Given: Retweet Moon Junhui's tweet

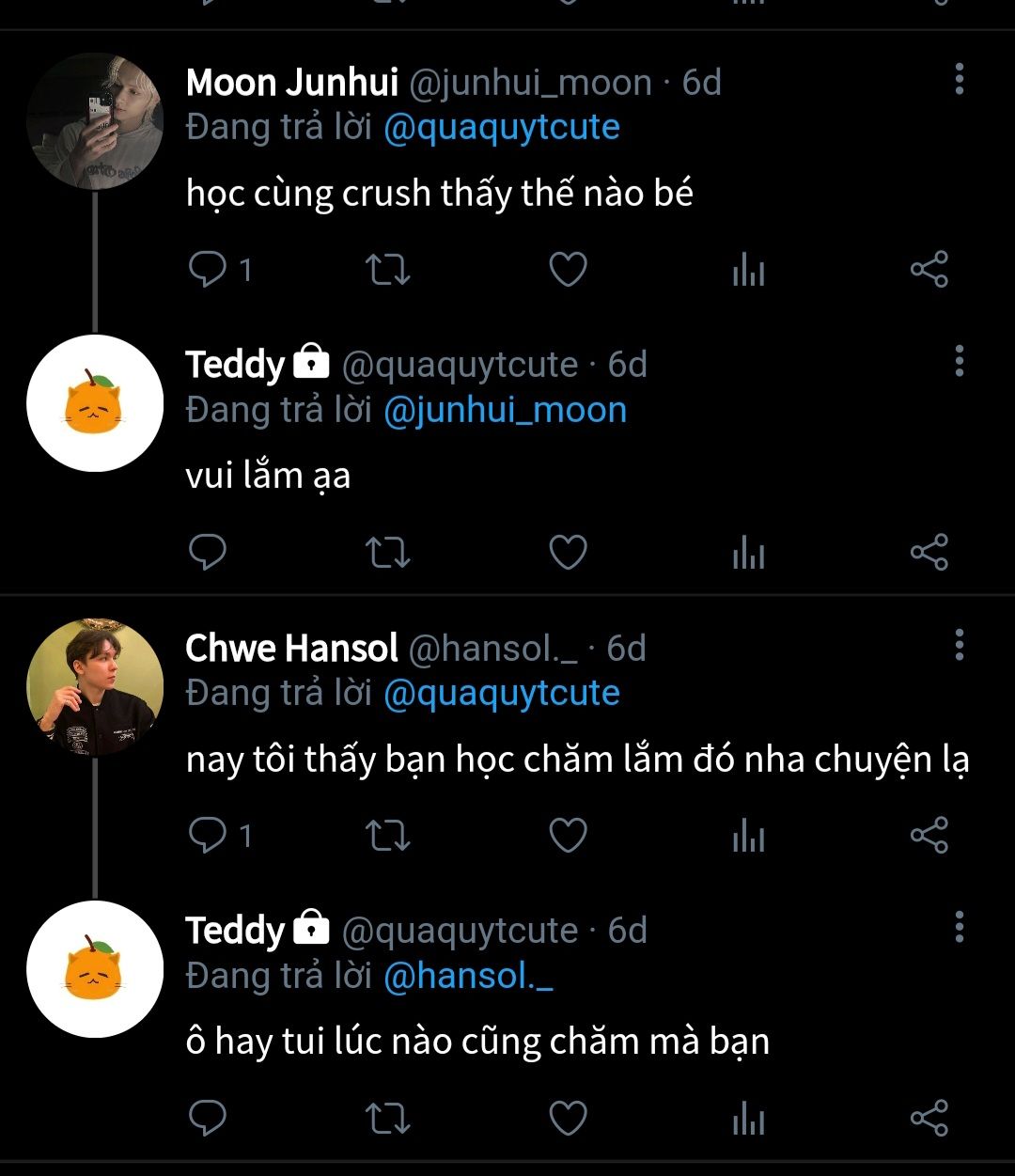Looking at the screenshot, I should (387, 270).
